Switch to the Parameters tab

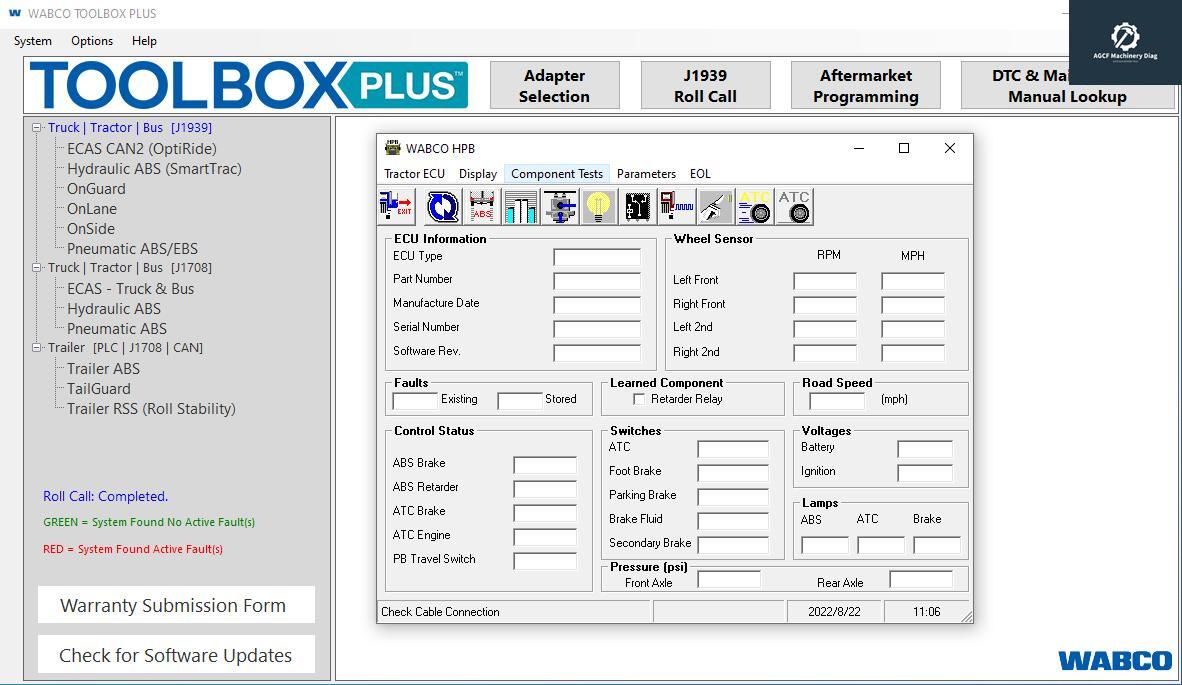click(646, 173)
